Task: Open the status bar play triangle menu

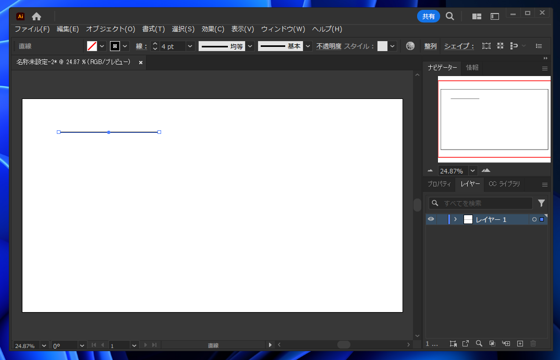Action: [x=270, y=345]
